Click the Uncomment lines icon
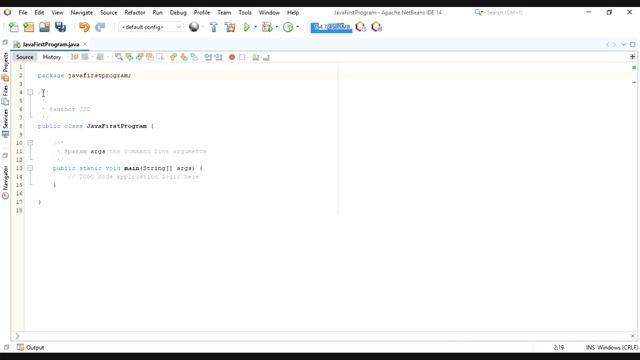Image resolution: width=640 pixels, height=360 pixels. (x=266, y=57)
